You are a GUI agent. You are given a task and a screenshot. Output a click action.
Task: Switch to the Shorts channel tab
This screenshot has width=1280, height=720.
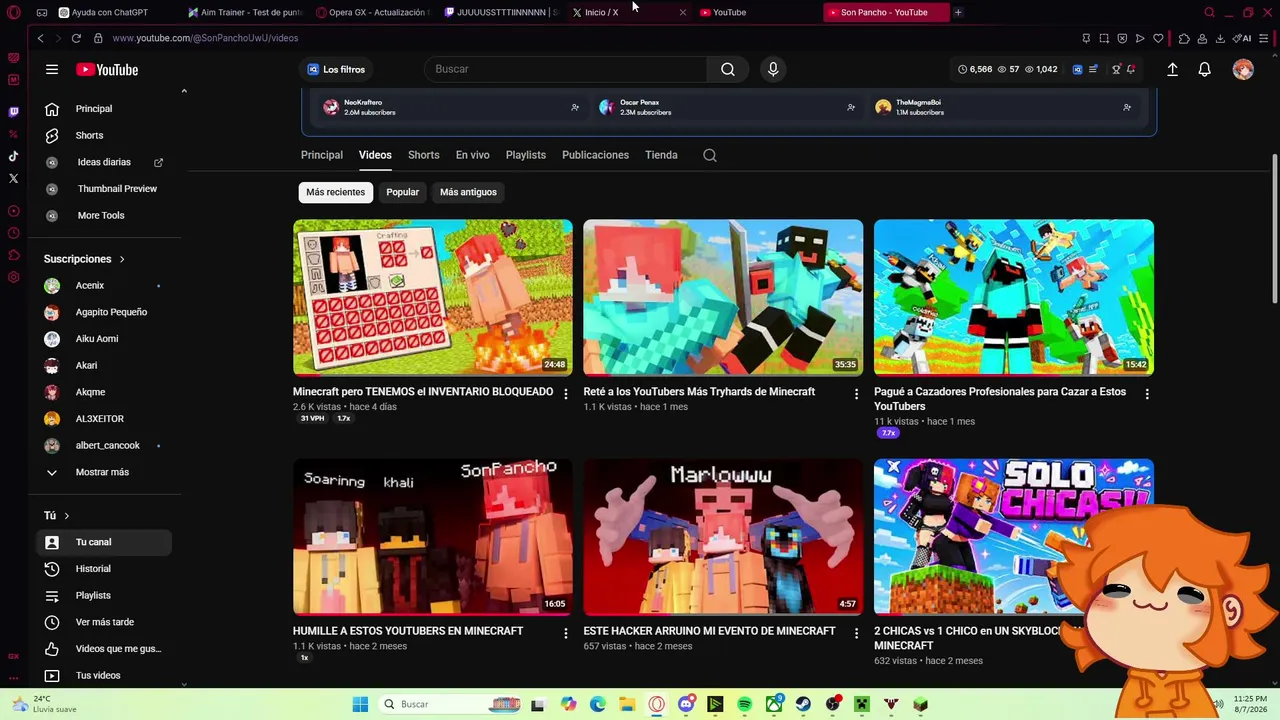click(x=424, y=155)
